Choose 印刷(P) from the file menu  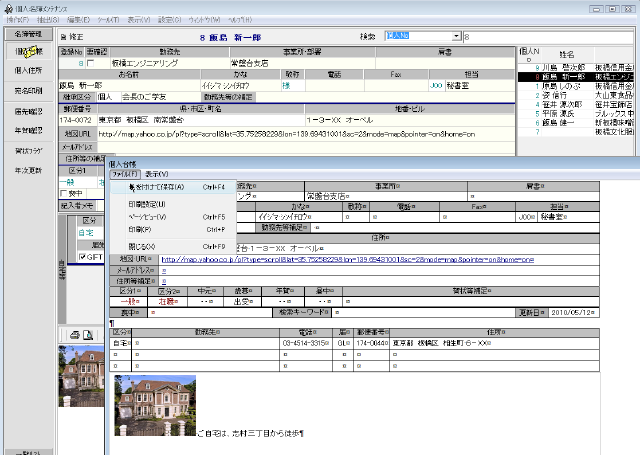click(173, 230)
